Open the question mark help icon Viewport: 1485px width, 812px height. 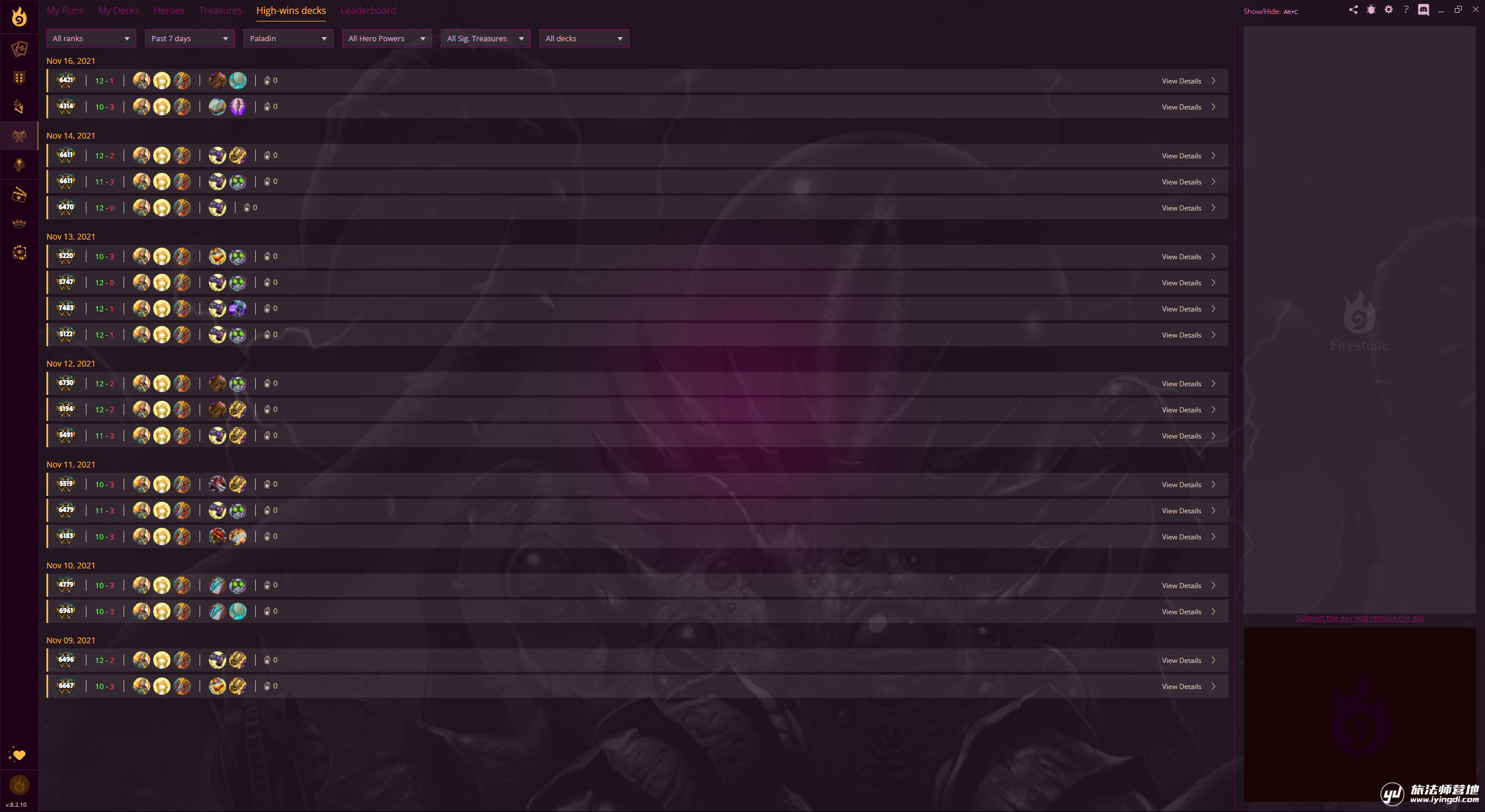pyautogui.click(x=1406, y=10)
